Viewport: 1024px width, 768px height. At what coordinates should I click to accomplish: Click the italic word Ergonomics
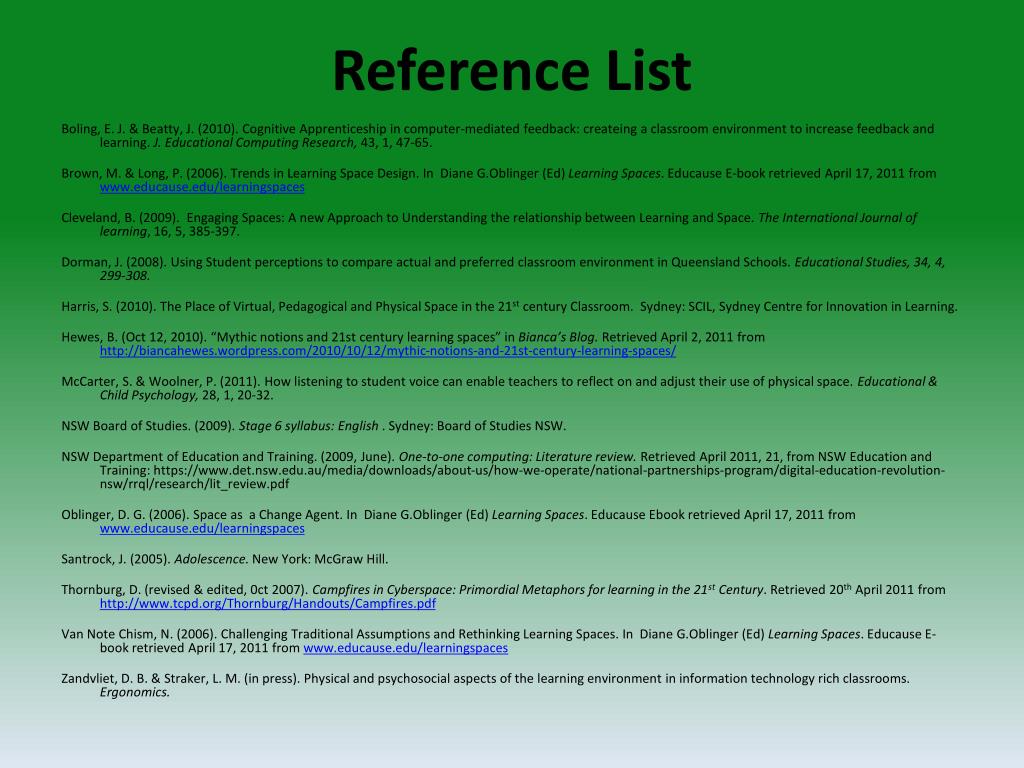[135, 693]
